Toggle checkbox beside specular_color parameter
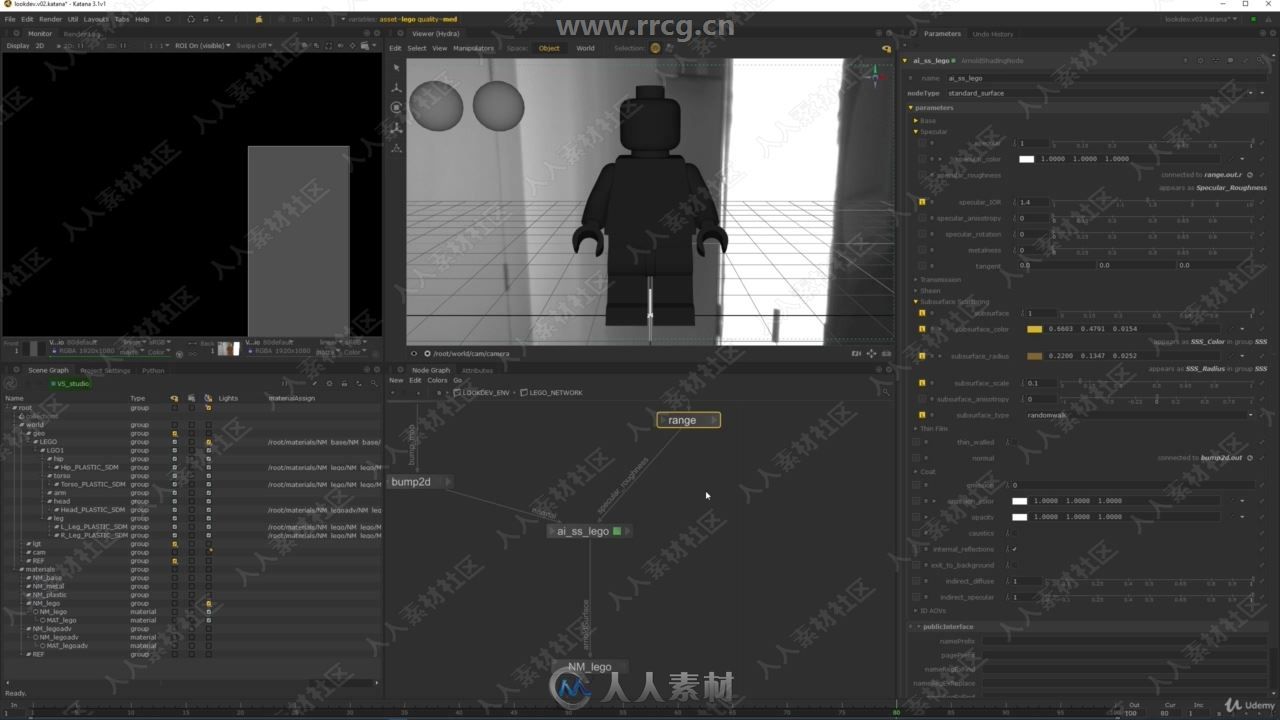The image size is (1280, 720). 922,159
